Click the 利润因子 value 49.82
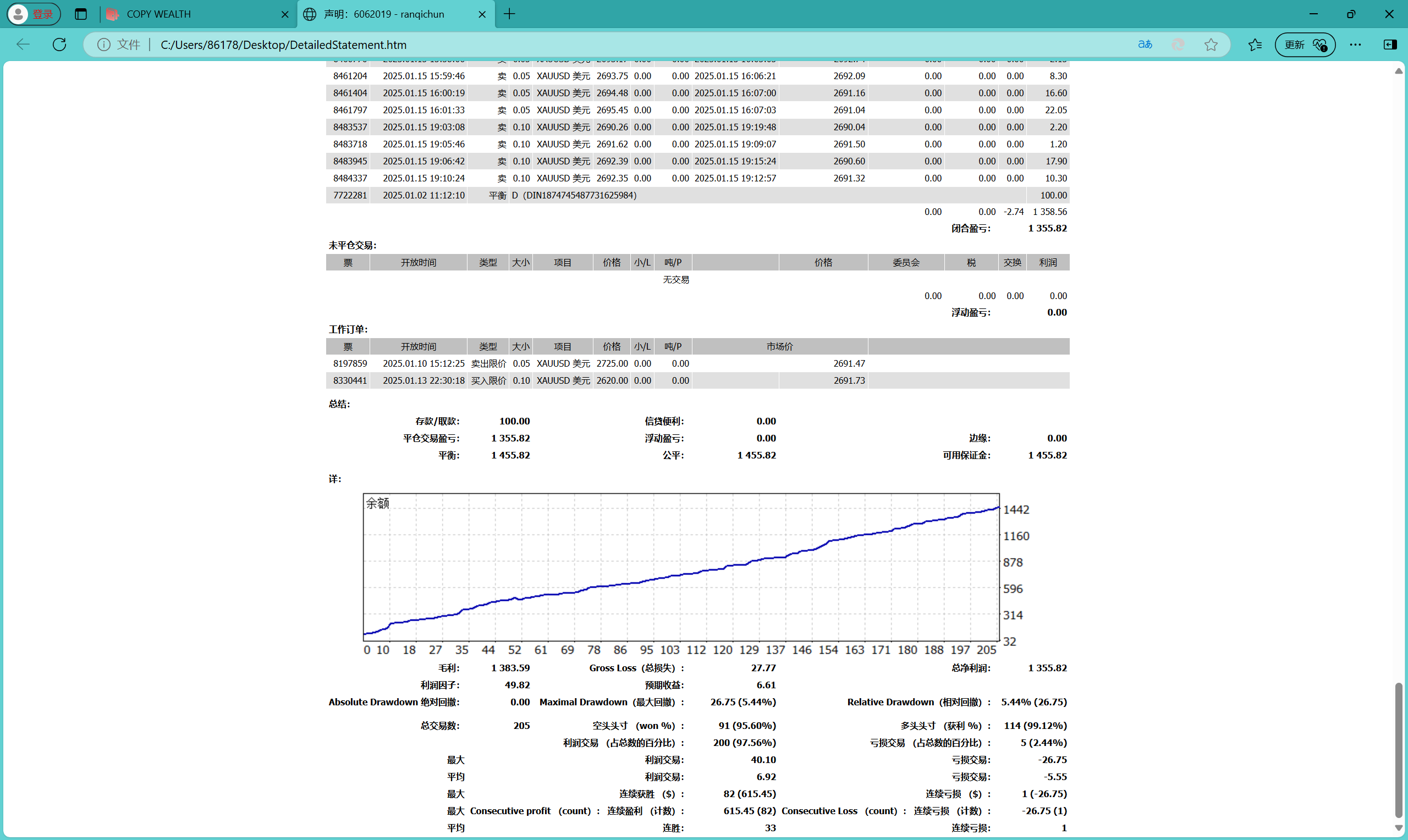 [x=518, y=685]
